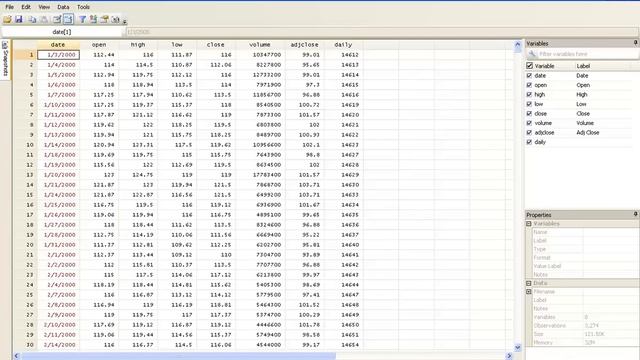The height and width of the screenshot is (360, 640).
Task: Click the date[1] cell reference box
Action: click(62, 32)
